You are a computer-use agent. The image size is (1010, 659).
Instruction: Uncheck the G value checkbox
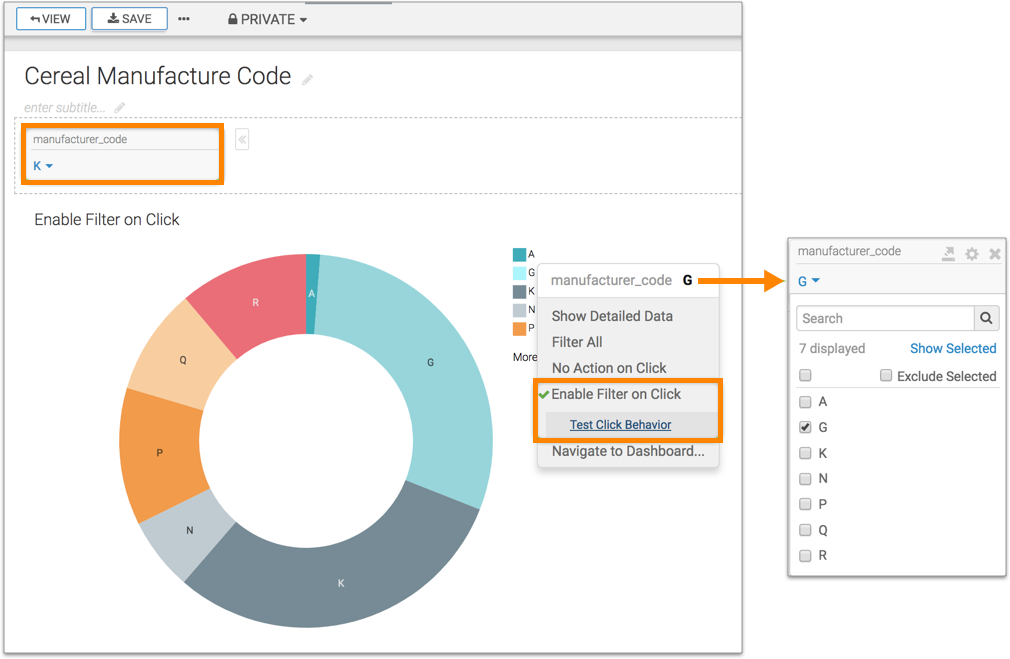point(805,427)
